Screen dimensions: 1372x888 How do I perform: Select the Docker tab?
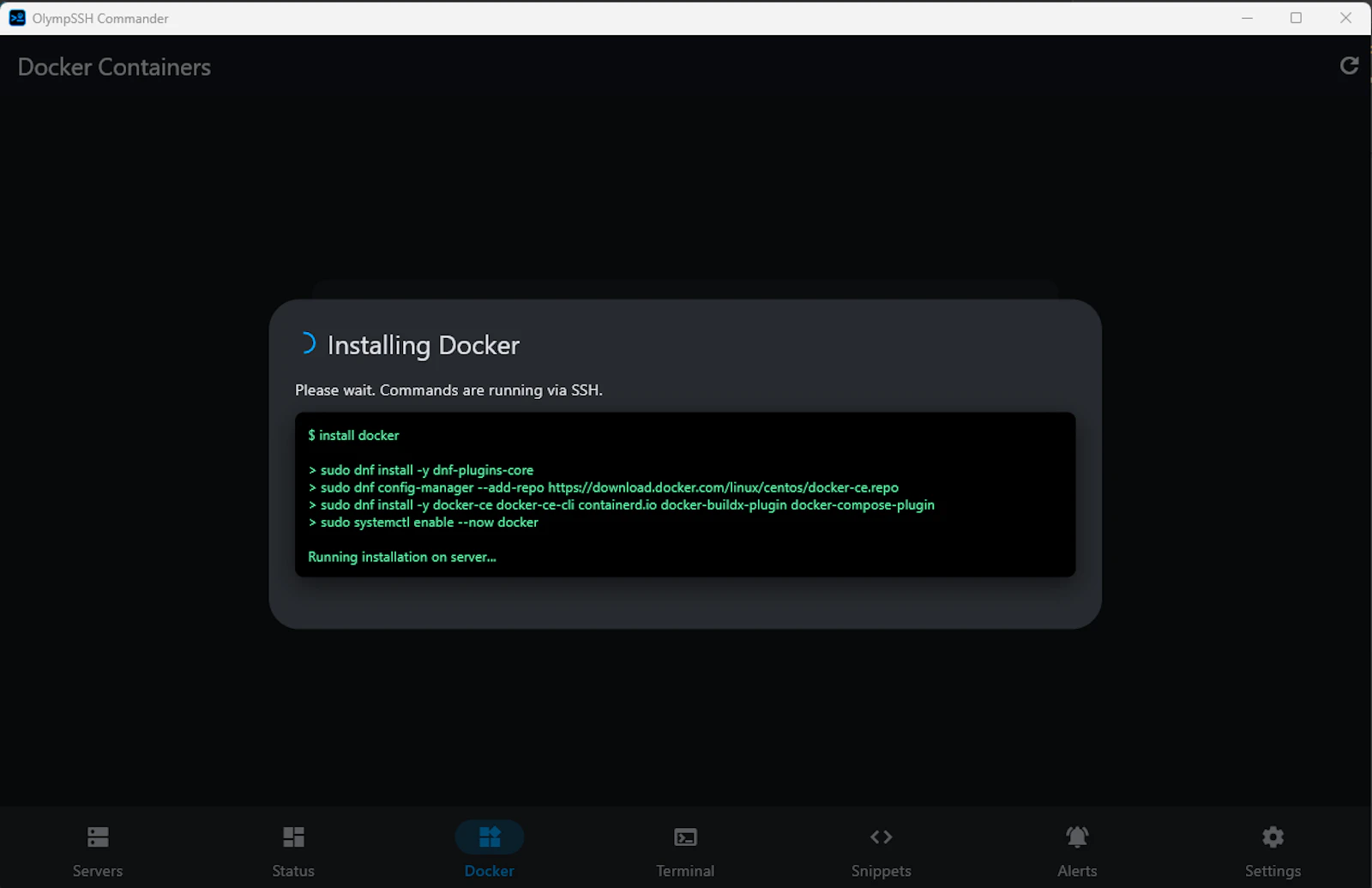tap(490, 851)
